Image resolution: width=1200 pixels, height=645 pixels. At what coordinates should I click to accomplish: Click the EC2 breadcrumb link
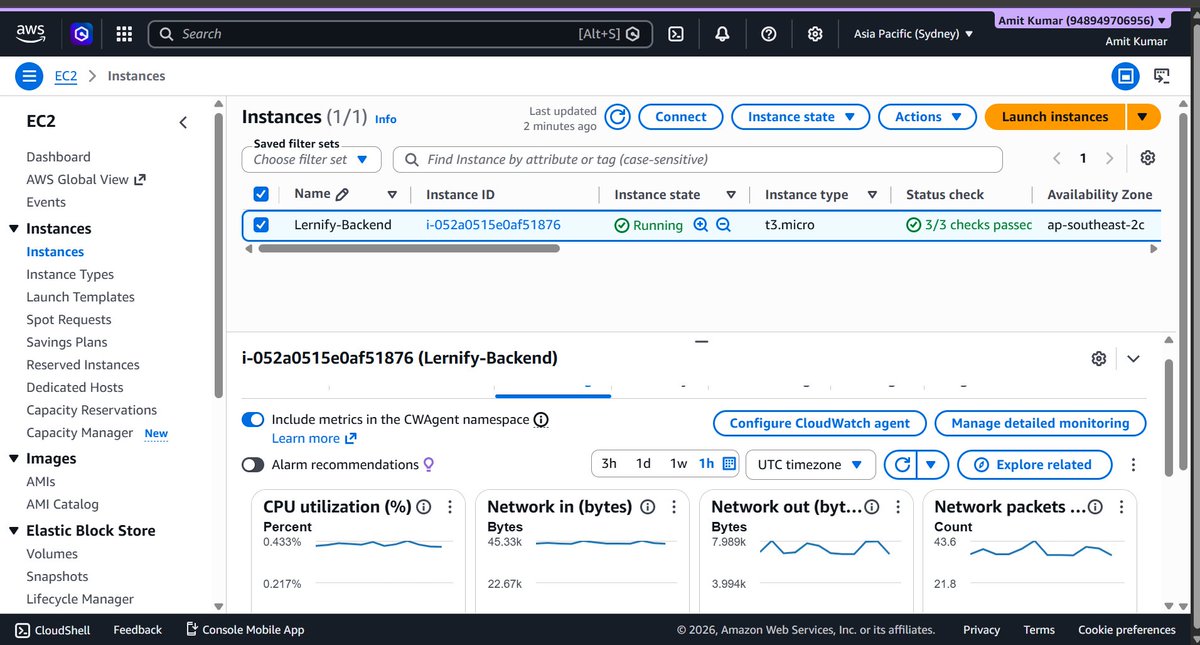66,76
